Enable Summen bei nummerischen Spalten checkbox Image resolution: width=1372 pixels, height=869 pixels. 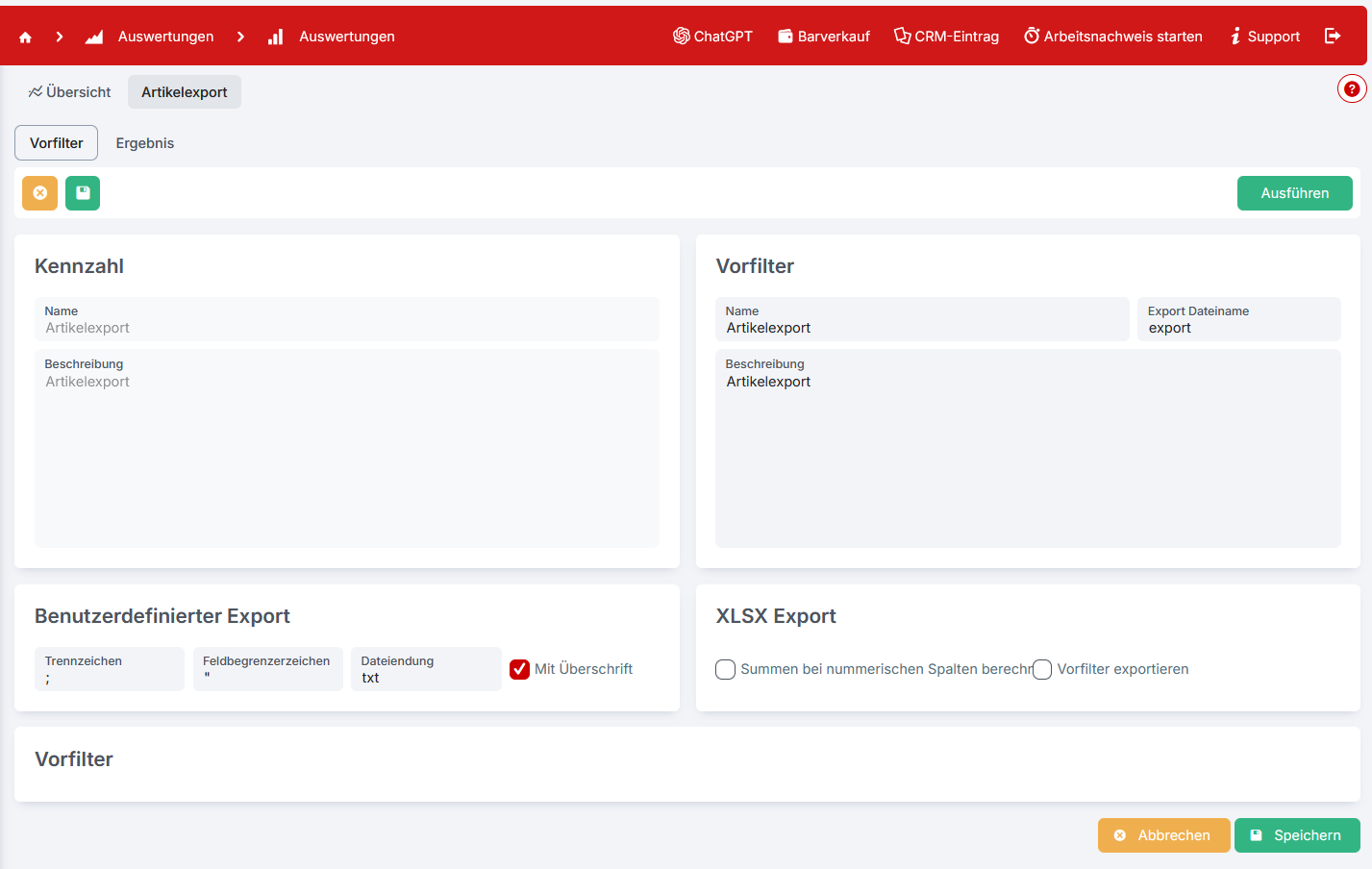[726, 669]
